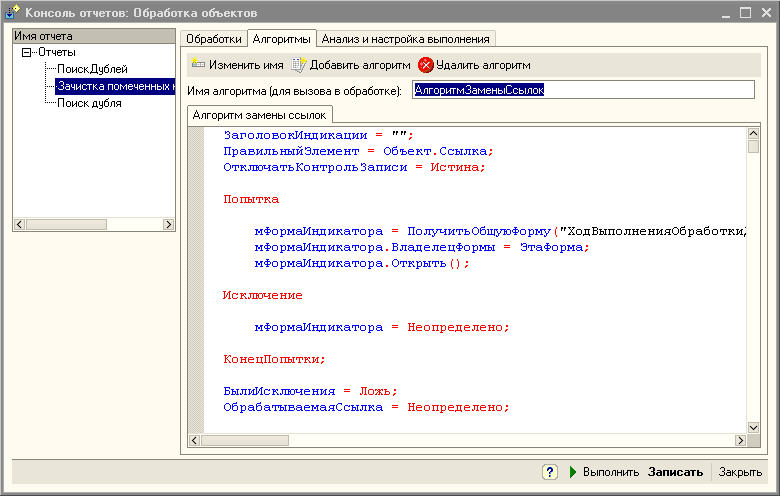This screenshot has height=496, width=780.
Task: Click the Имя алгоритма input field
Action: pyautogui.click(x=582, y=90)
